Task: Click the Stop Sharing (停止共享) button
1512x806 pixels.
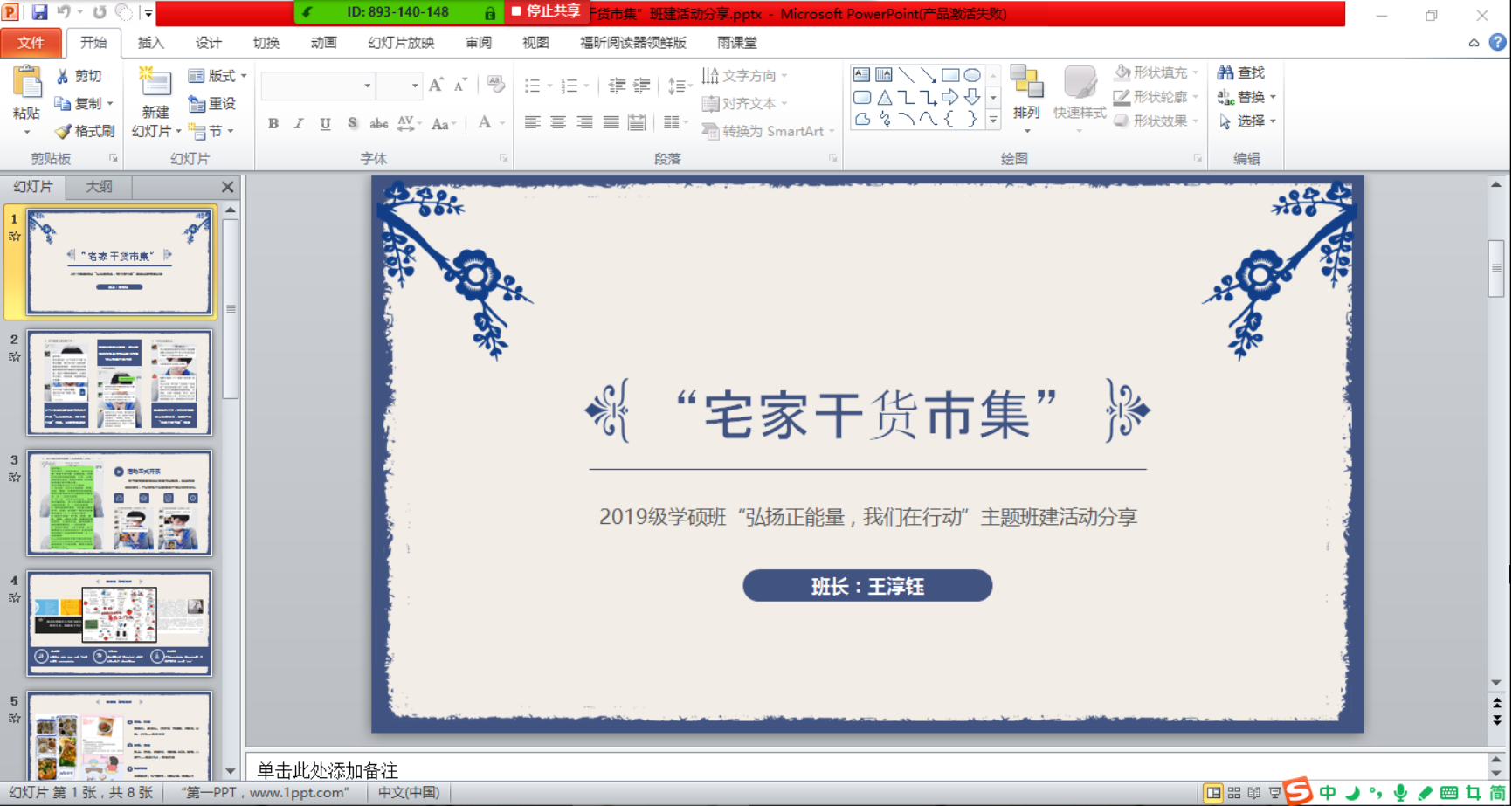Action: tap(547, 11)
